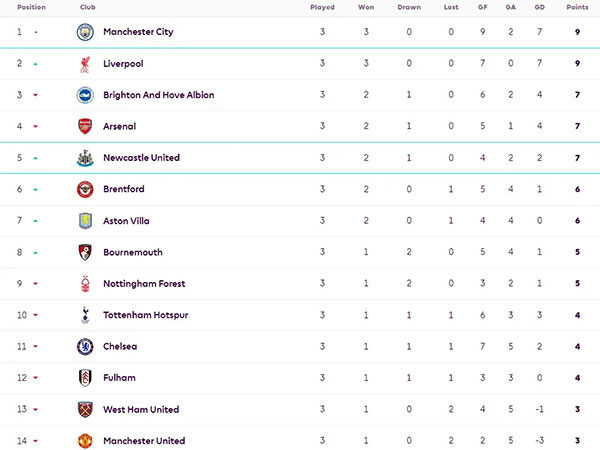Viewport: 600px width, 450px height.
Task: Click Arsenal's red down movement arrow
Action: [36, 127]
